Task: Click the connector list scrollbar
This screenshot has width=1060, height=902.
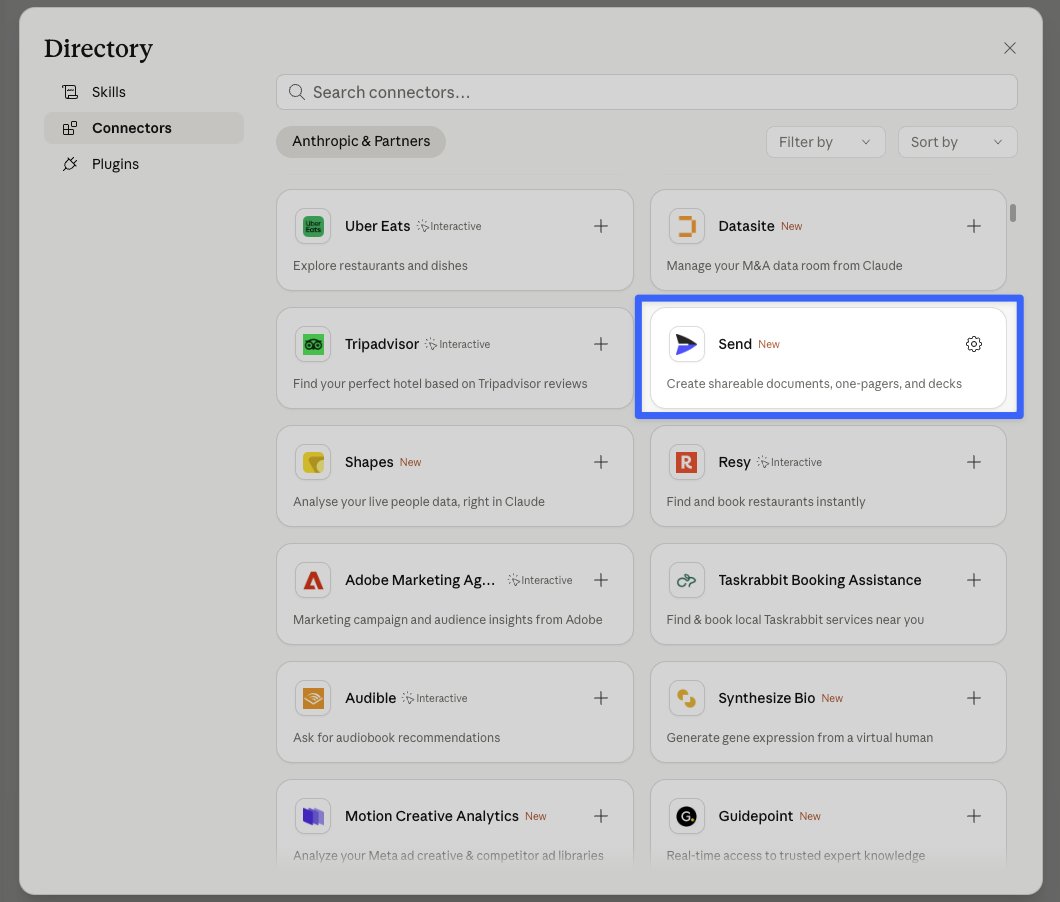Action: [1012, 212]
